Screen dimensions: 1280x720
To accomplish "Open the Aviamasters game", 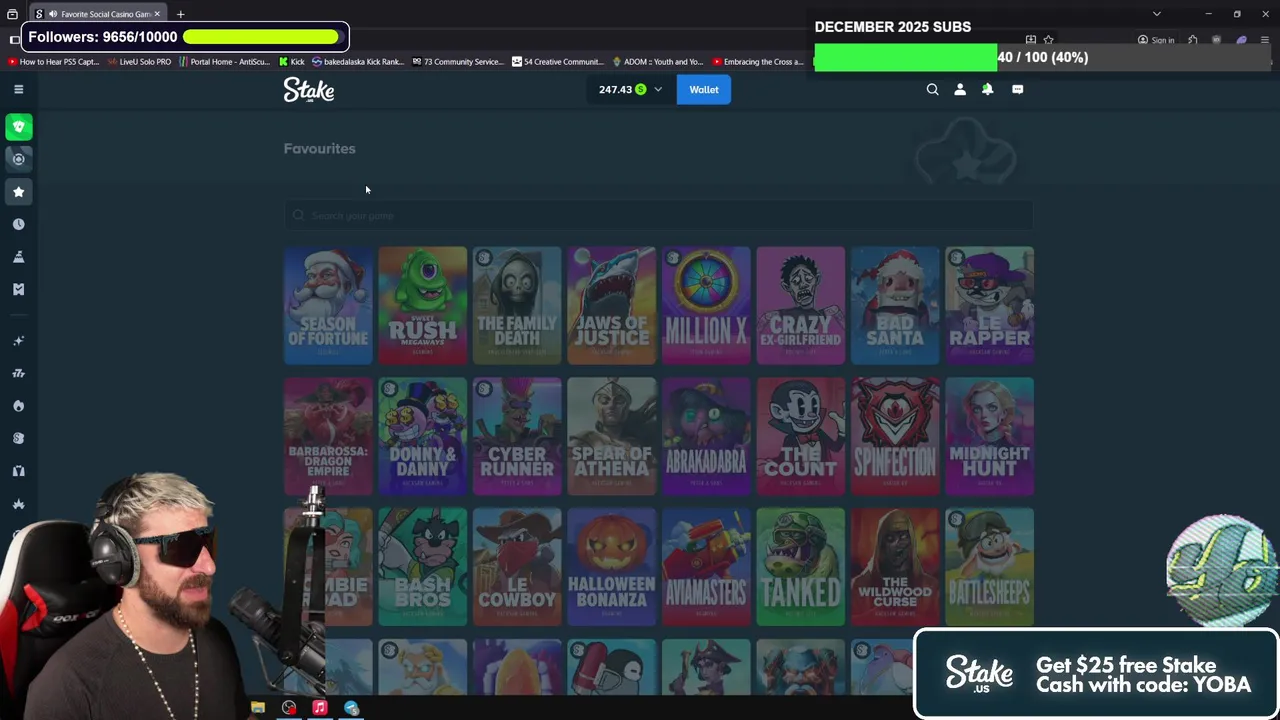I will click(x=706, y=567).
